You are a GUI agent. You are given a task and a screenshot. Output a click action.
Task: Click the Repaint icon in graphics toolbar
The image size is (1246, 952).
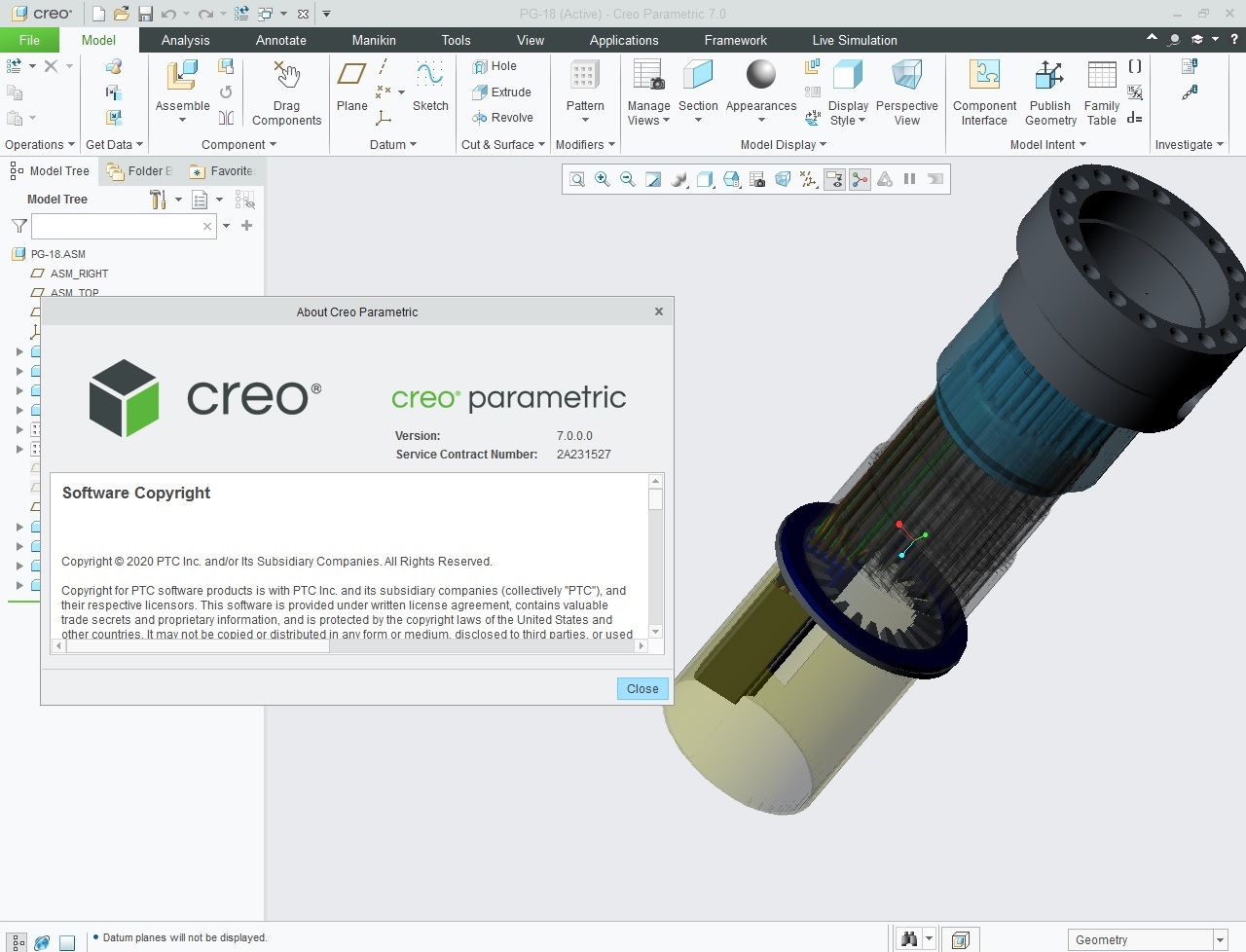[653, 179]
